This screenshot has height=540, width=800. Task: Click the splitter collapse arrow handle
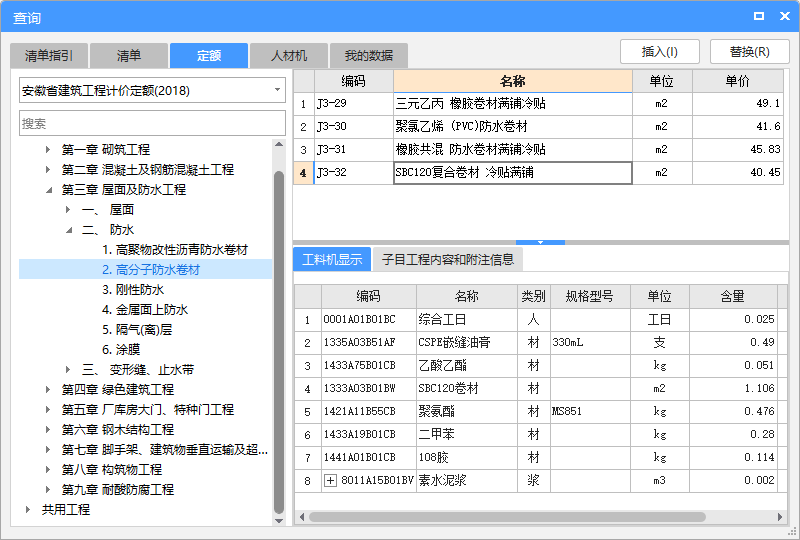click(x=540, y=242)
